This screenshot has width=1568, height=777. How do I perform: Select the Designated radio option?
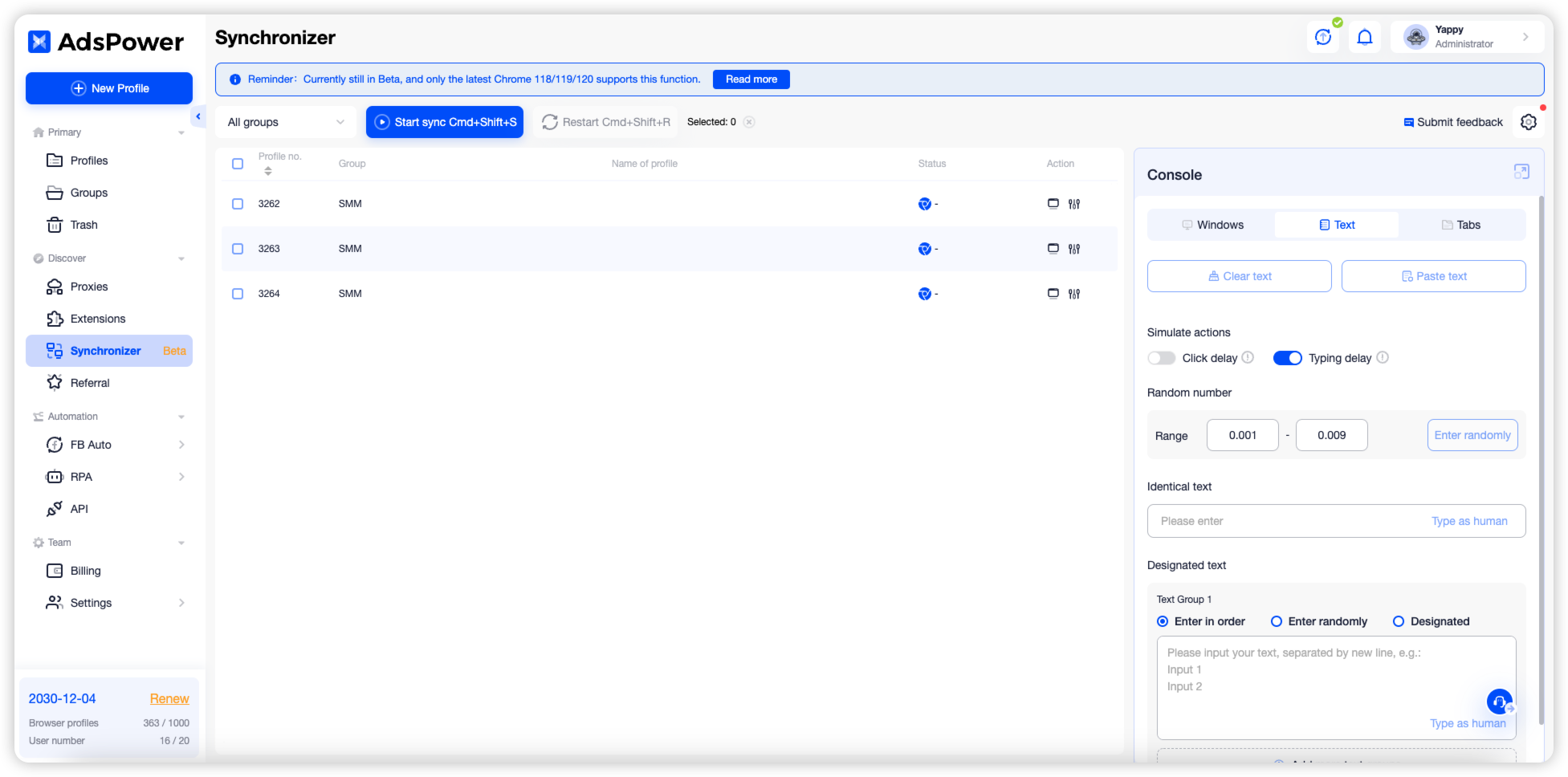pyautogui.click(x=1399, y=621)
